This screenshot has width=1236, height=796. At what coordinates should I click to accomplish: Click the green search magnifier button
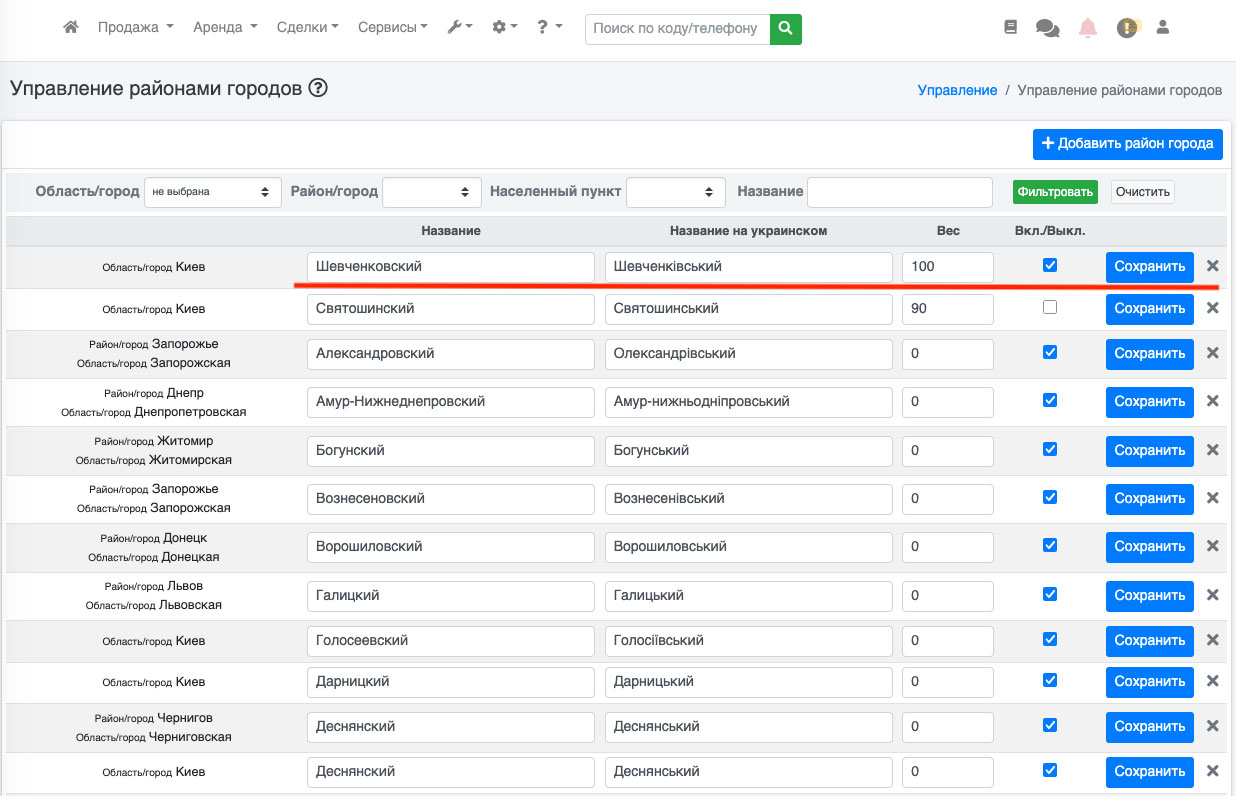(x=786, y=29)
